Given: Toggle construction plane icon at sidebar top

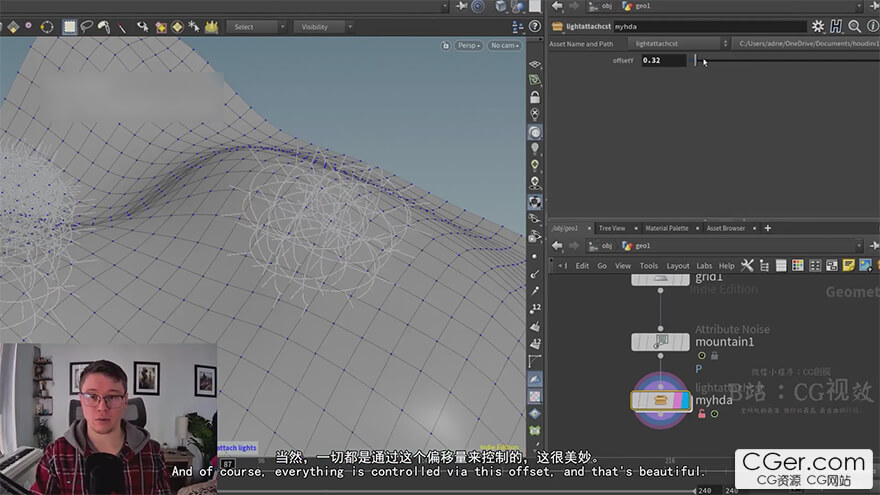Looking at the screenshot, I should (x=535, y=65).
